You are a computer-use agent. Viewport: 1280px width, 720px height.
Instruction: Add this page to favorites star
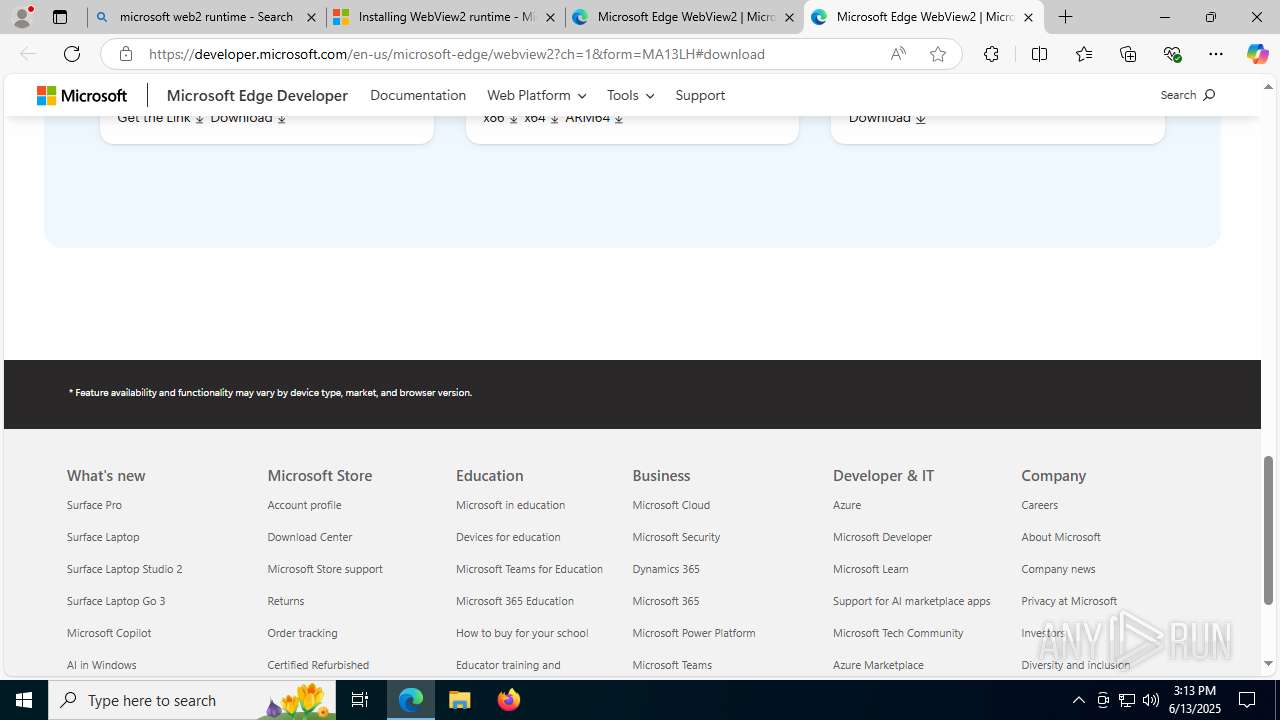[938, 54]
